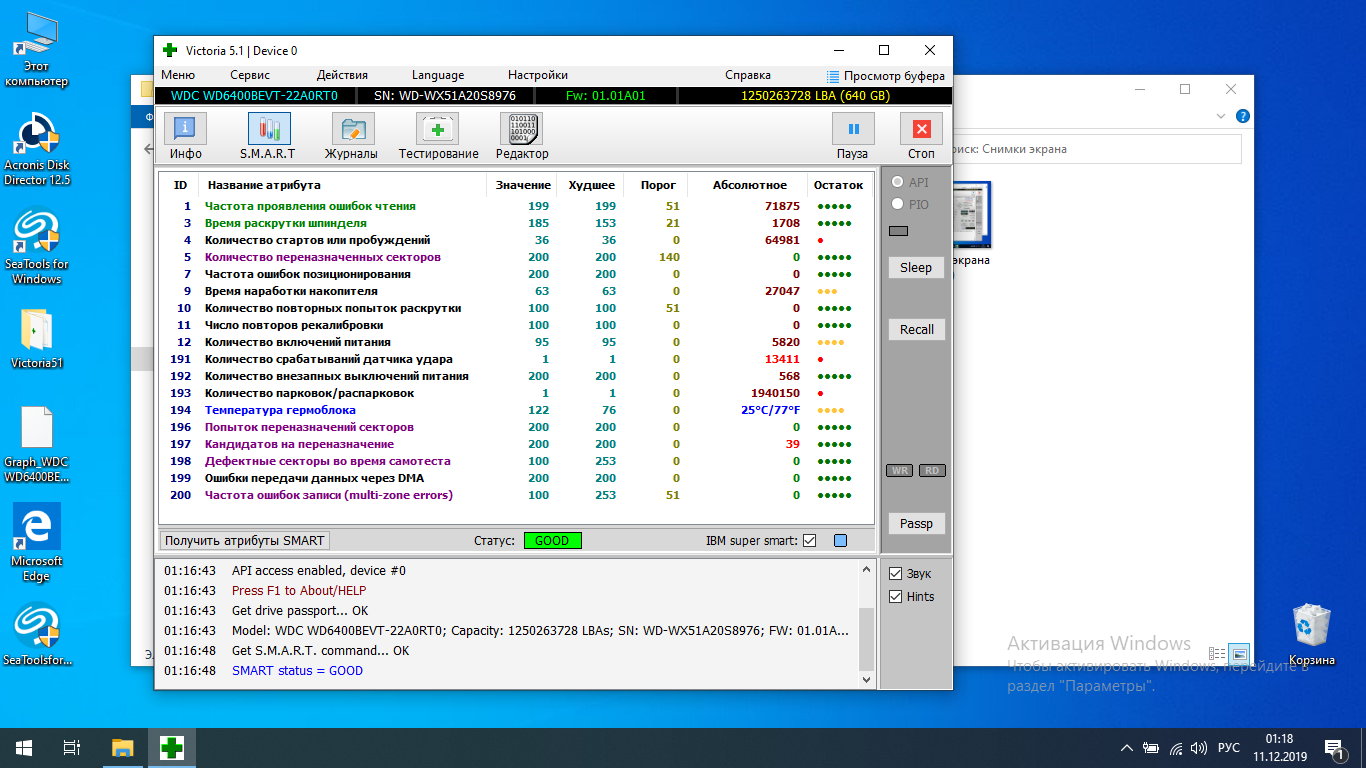Switch to the Тестирование surface test
The width and height of the screenshot is (1366, 768).
pyautogui.click(x=438, y=136)
